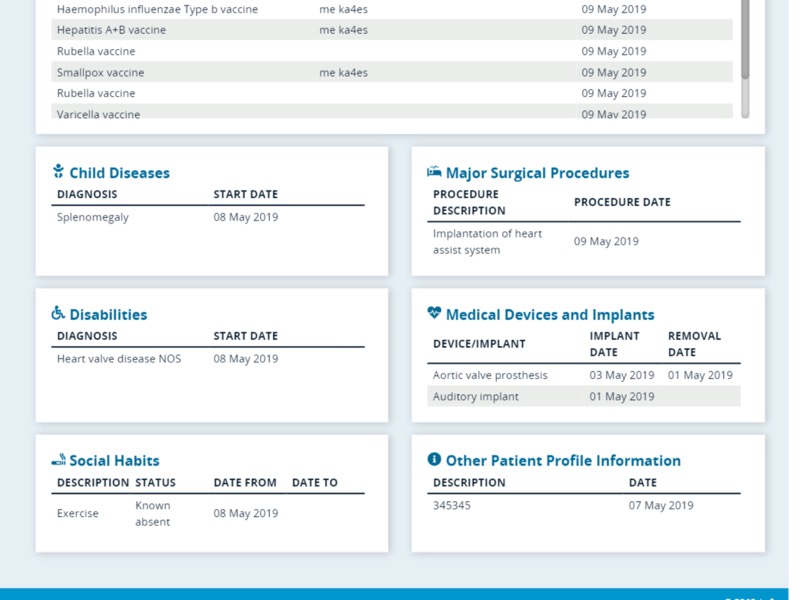The image size is (800, 600).
Task: Click the Smallpox vaccine row
Action: pos(392,72)
